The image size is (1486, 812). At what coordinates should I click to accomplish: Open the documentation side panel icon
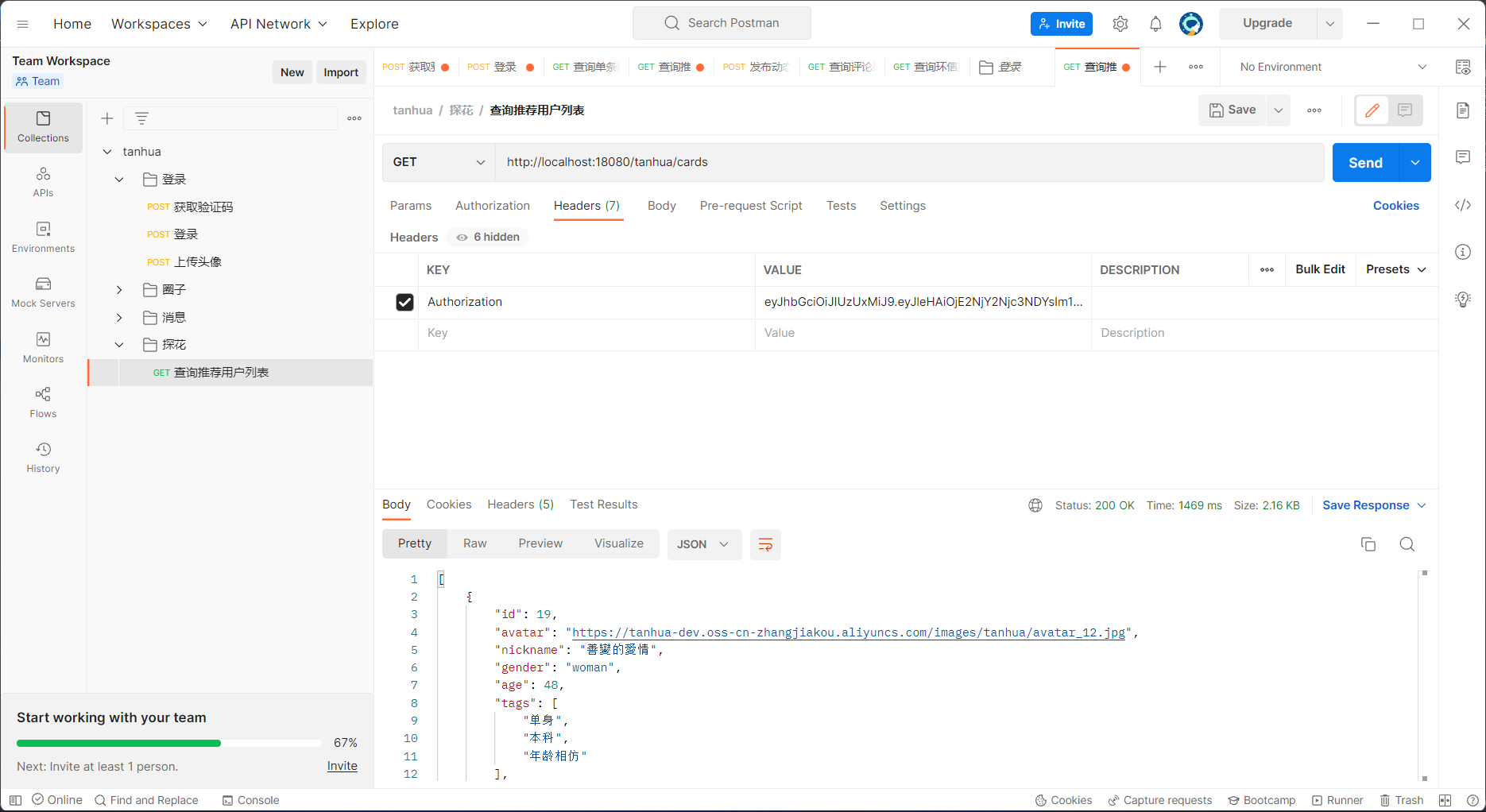coord(1463,110)
